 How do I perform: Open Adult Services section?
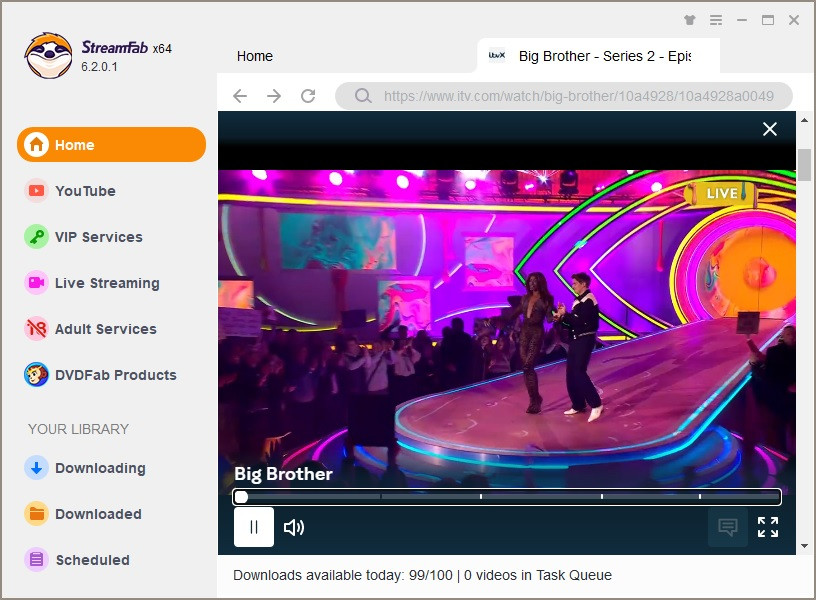click(x=91, y=329)
